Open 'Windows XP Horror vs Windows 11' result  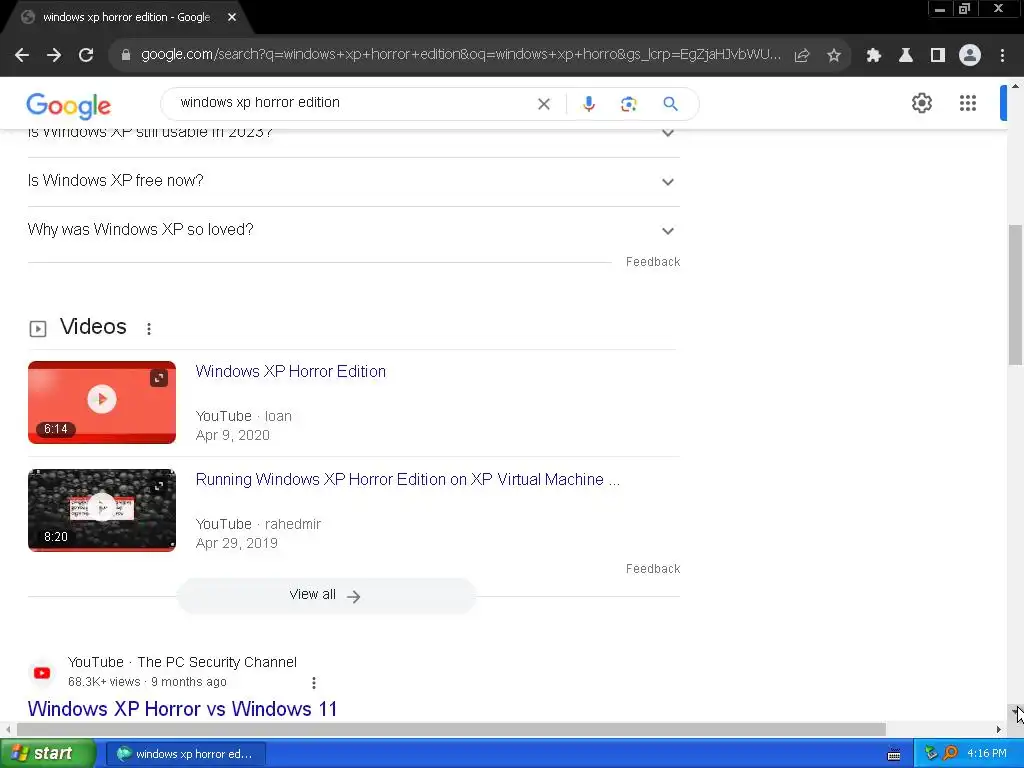(182, 709)
